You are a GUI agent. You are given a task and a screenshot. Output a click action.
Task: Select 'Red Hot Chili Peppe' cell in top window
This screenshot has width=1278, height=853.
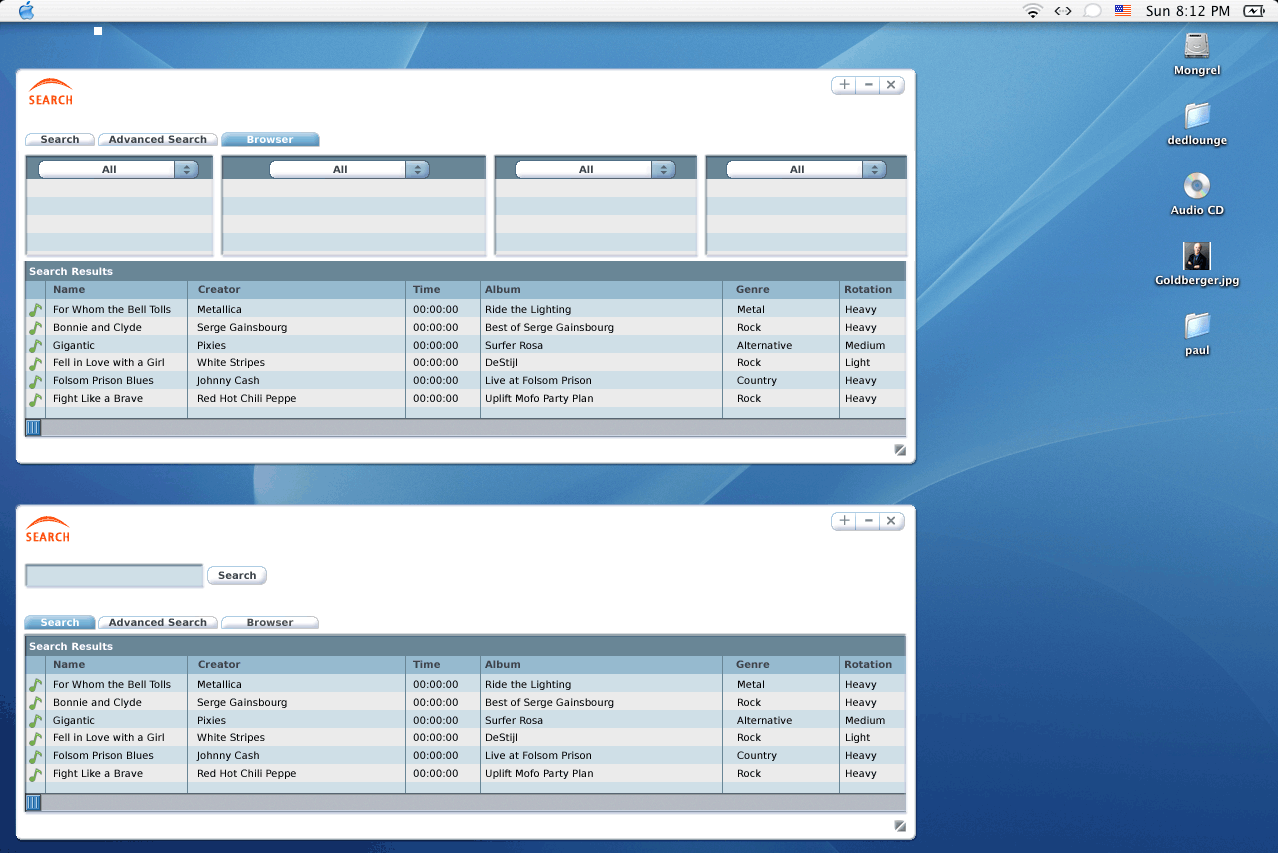click(x=246, y=399)
